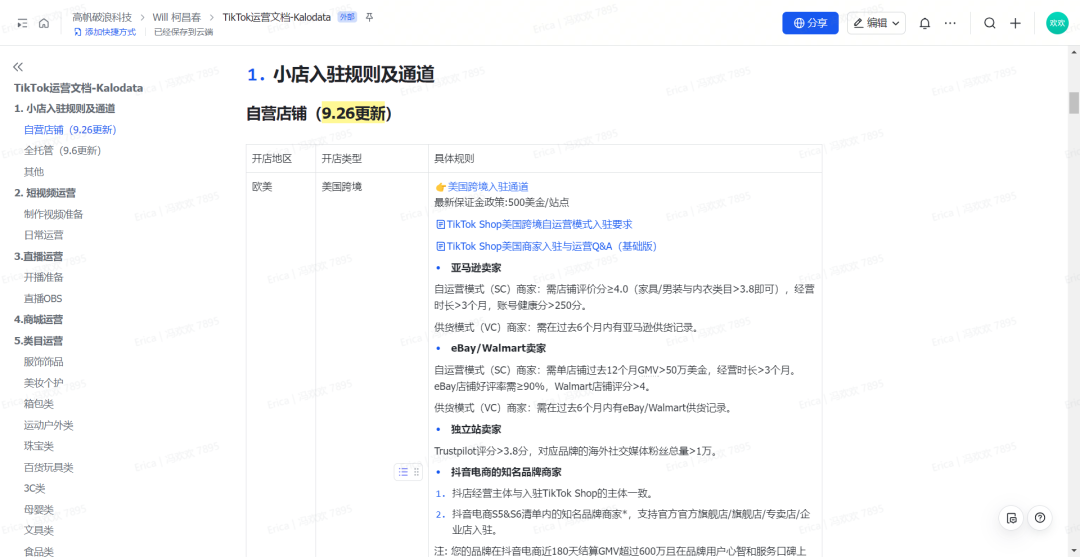1080x557 pixels.
Task: Select outline item 箱包类
Action: pos(39,404)
